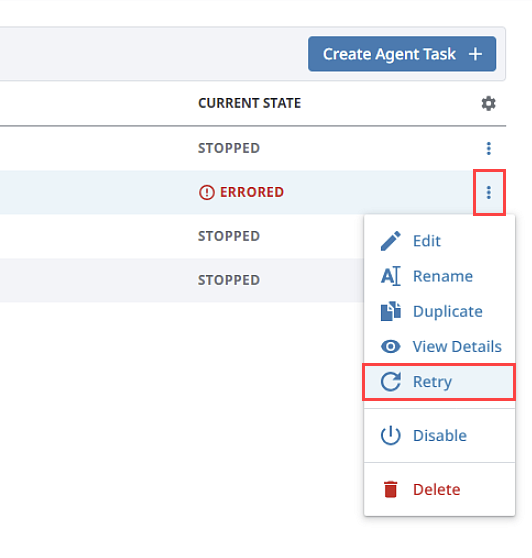Open the three-dot menu for the first stopped task
This screenshot has height=558, width=532.
pyautogui.click(x=489, y=148)
